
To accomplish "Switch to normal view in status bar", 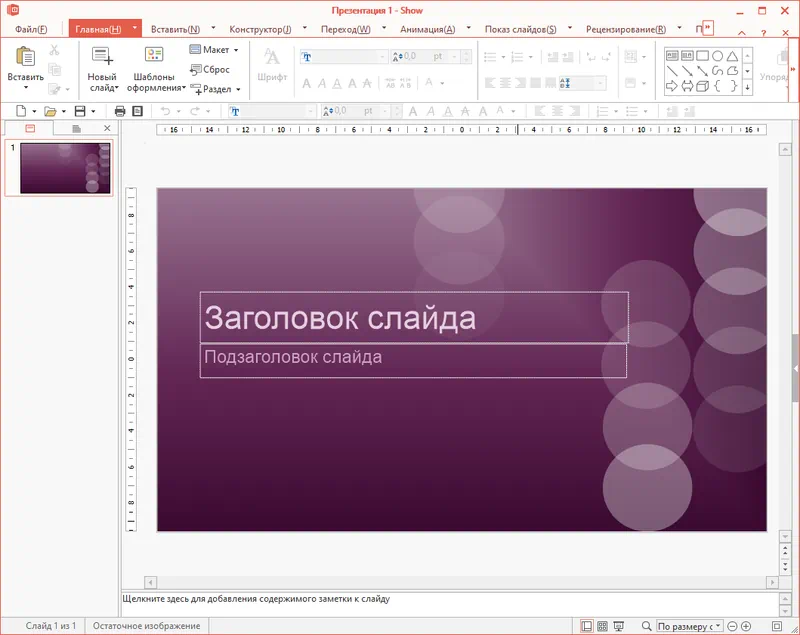I will click(x=586, y=626).
